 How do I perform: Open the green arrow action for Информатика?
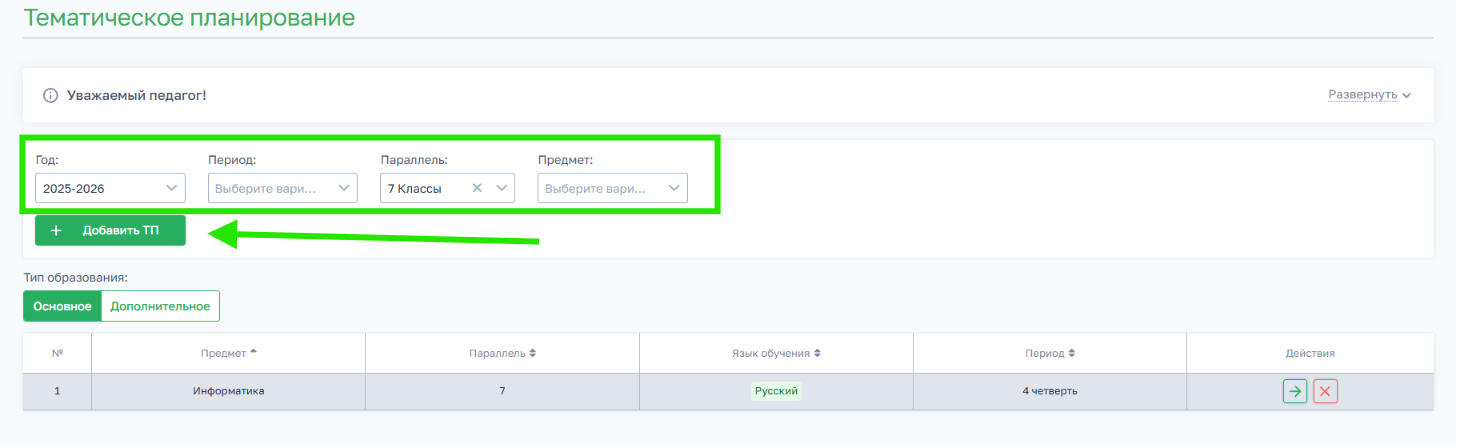pyautogui.click(x=1295, y=391)
